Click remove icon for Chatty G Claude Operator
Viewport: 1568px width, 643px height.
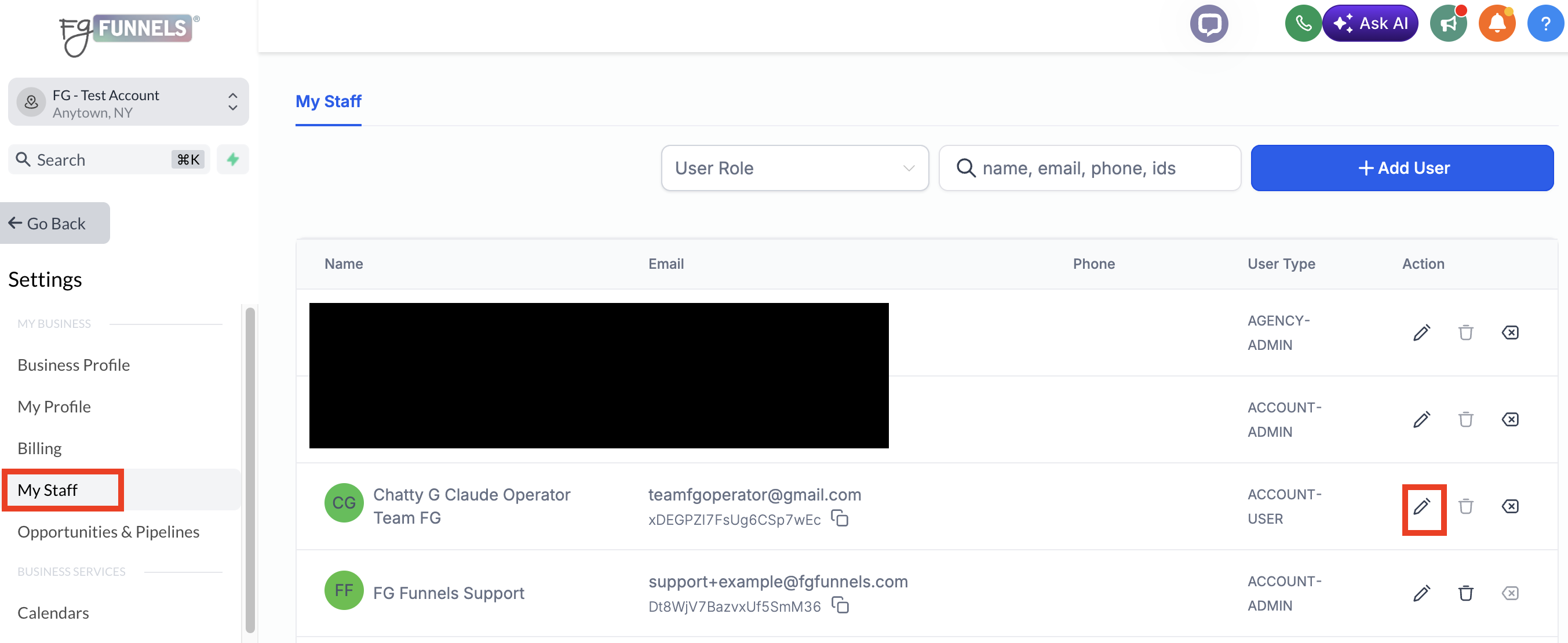click(1510, 507)
